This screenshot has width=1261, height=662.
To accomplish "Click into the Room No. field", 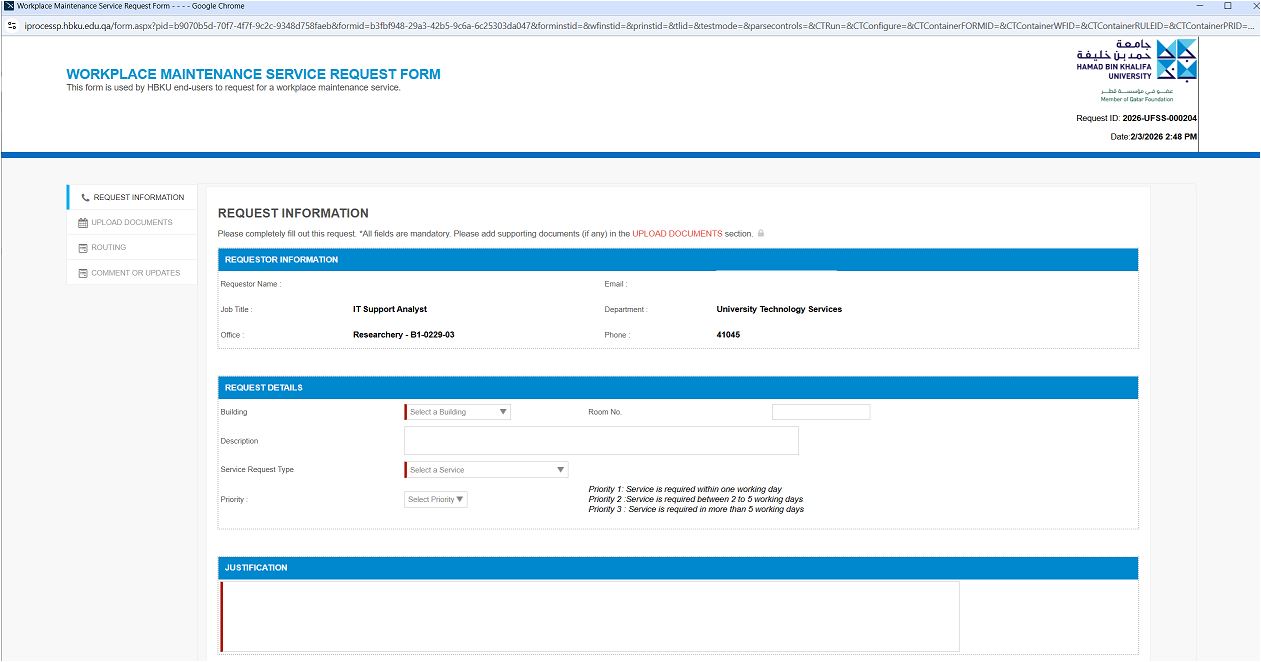I will click(820, 412).
